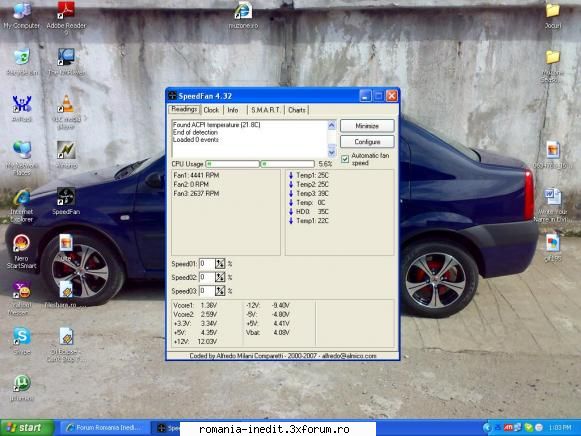The width and height of the screenshot is (581, 436).
Task: Launch SpeedFan desktop shortcut
Action: coord(66,201)
